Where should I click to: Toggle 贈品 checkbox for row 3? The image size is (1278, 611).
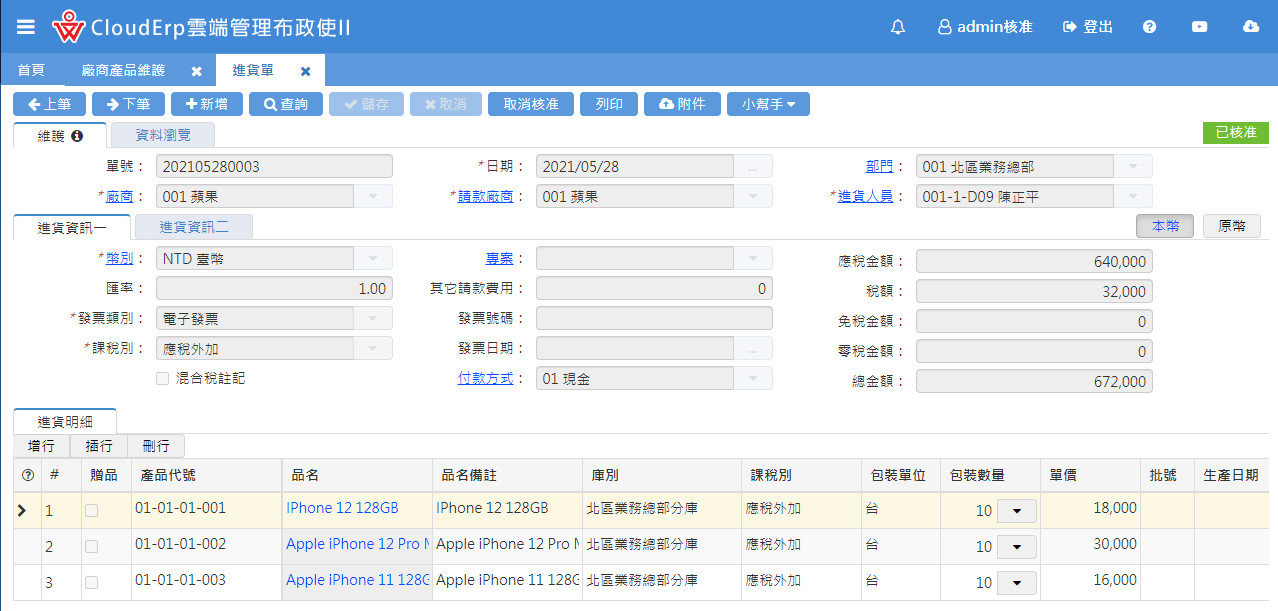coord(92,582)
